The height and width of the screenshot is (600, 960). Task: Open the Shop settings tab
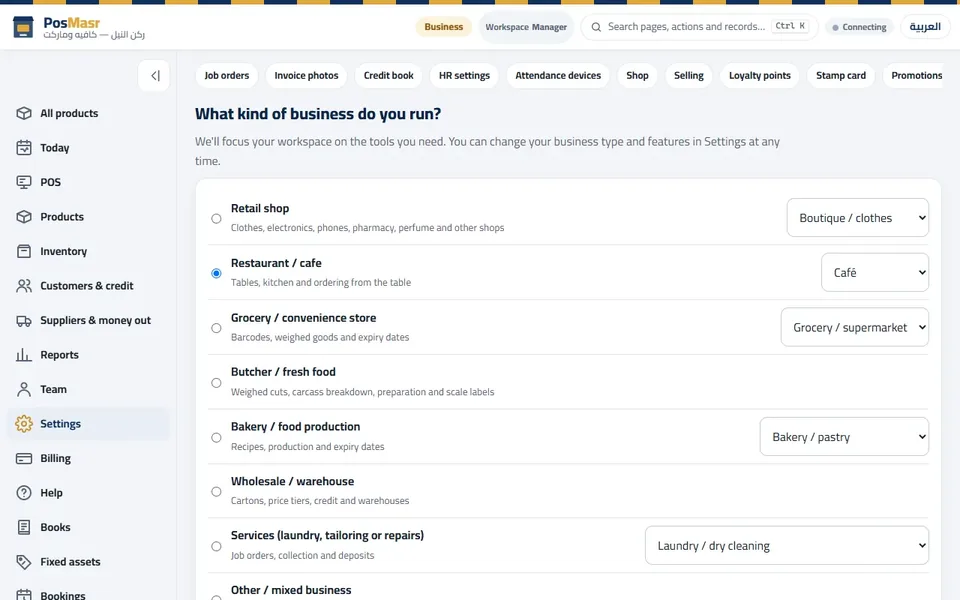coord(637,75)
